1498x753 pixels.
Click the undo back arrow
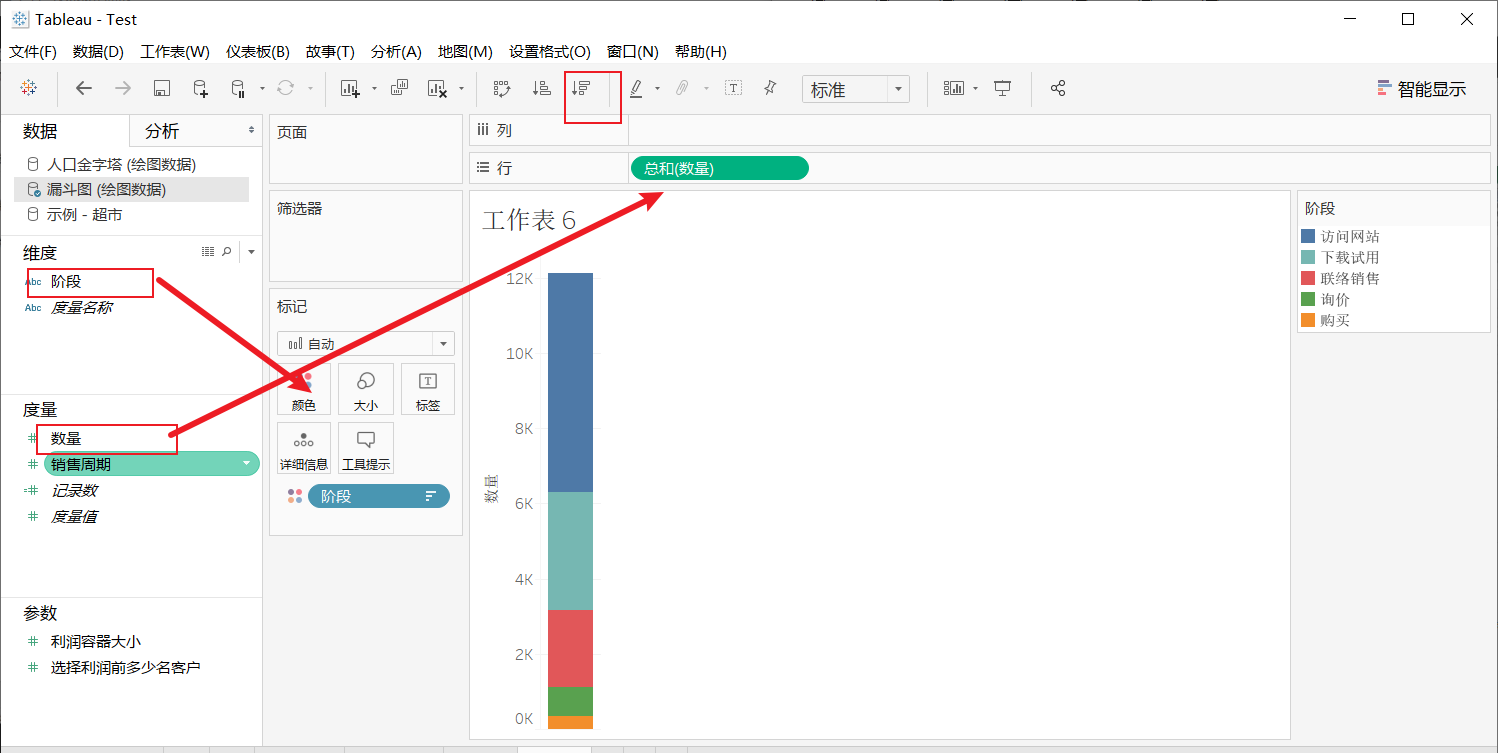click(x=84, y=88)
